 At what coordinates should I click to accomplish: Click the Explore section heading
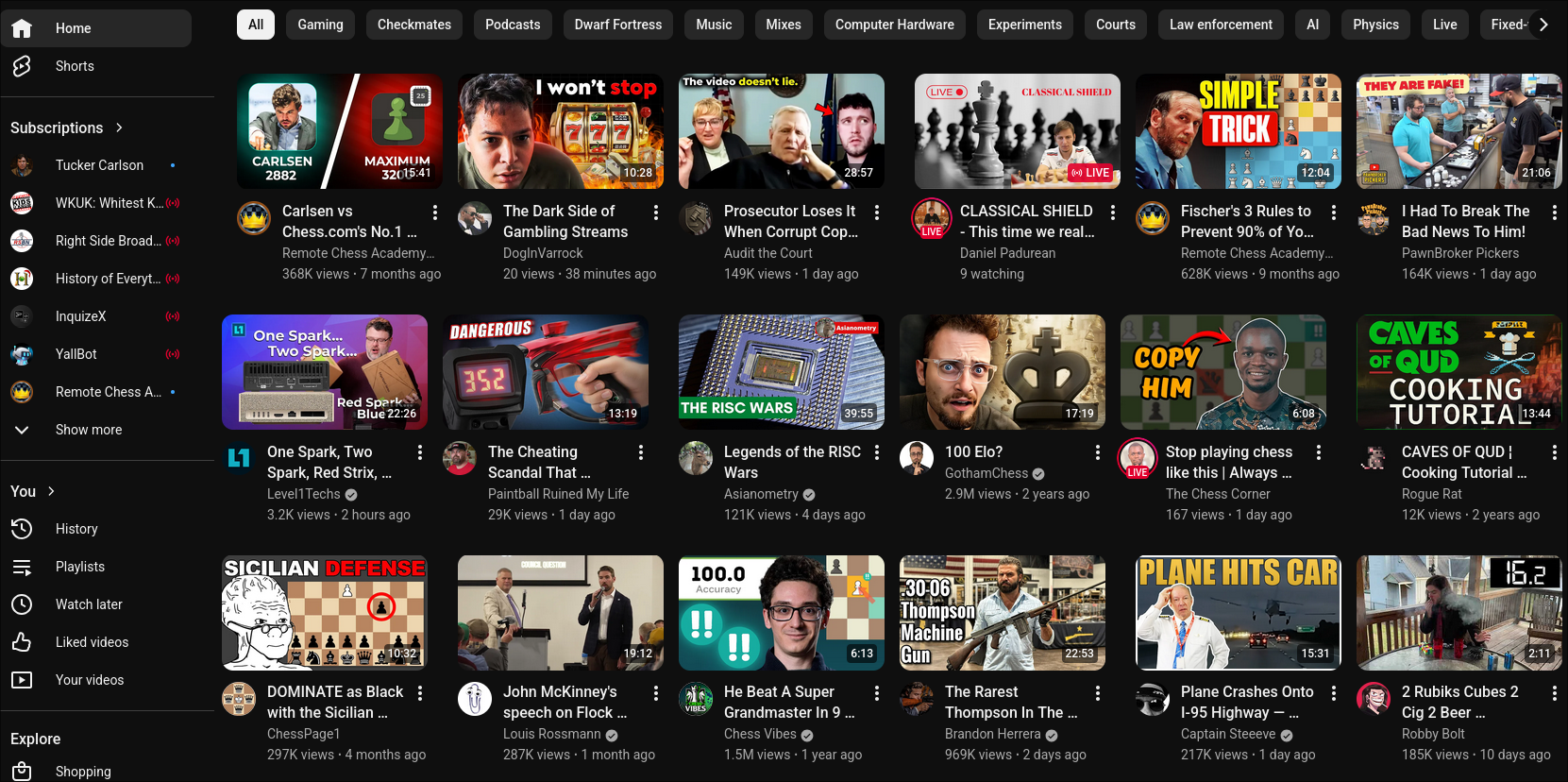point(35,739)
